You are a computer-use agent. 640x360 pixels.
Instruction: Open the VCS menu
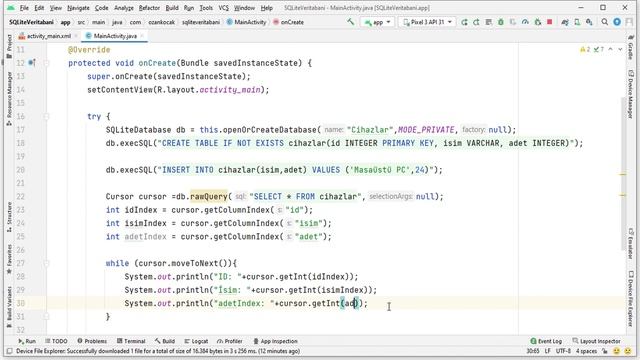223,8
